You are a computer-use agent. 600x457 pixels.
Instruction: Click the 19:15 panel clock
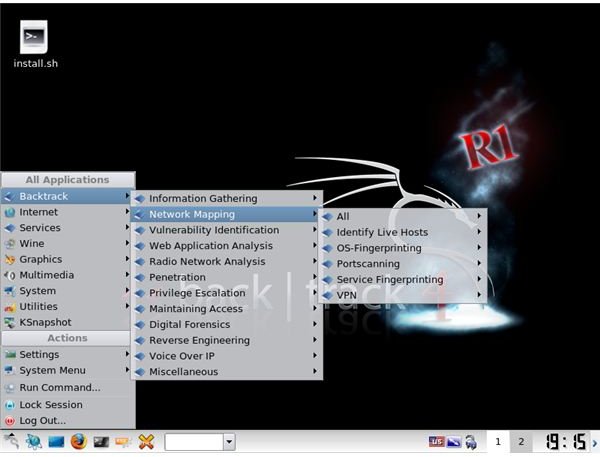tap(566, 442)
